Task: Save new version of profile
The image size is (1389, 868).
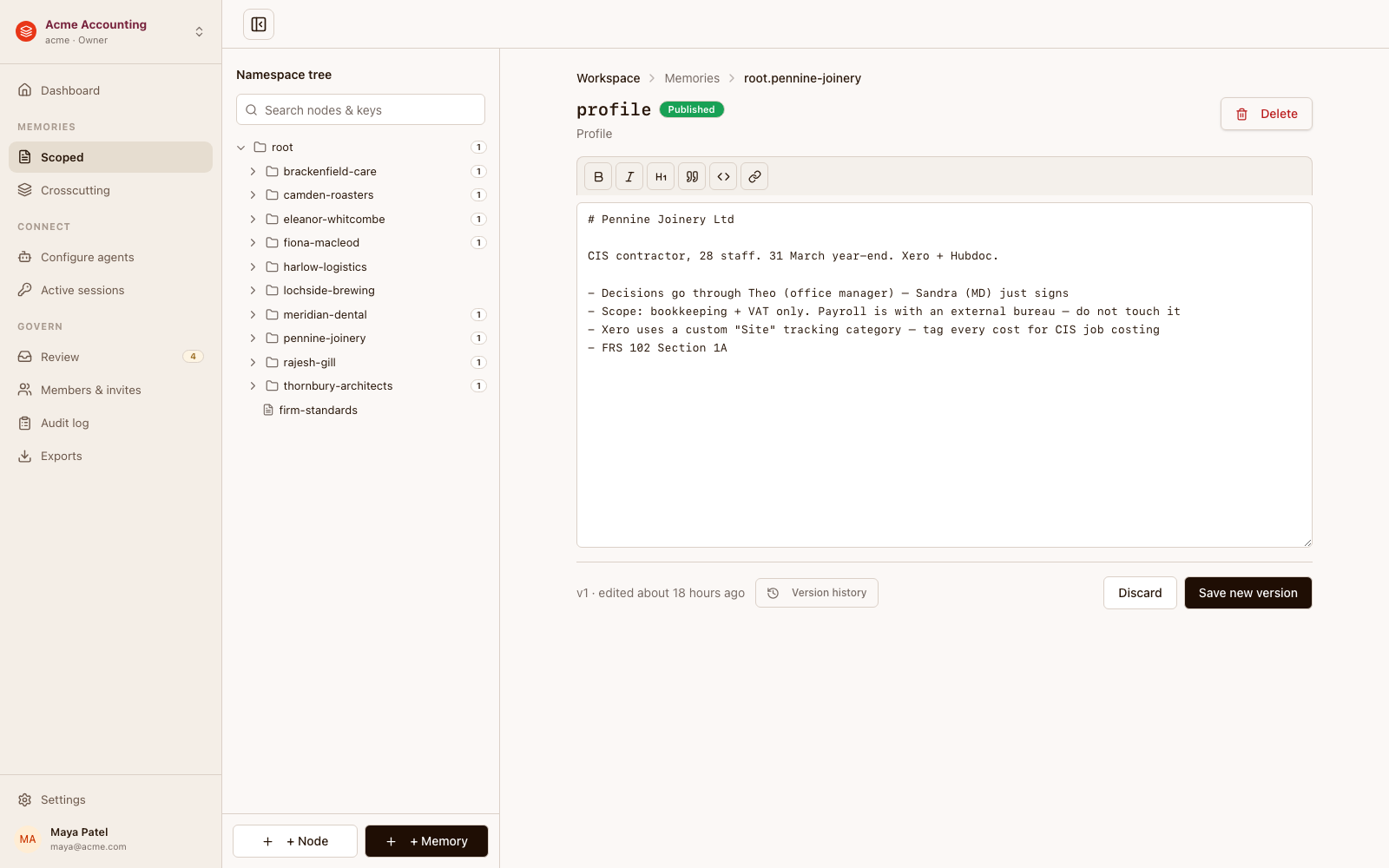Action: [x=1248, y=593]
